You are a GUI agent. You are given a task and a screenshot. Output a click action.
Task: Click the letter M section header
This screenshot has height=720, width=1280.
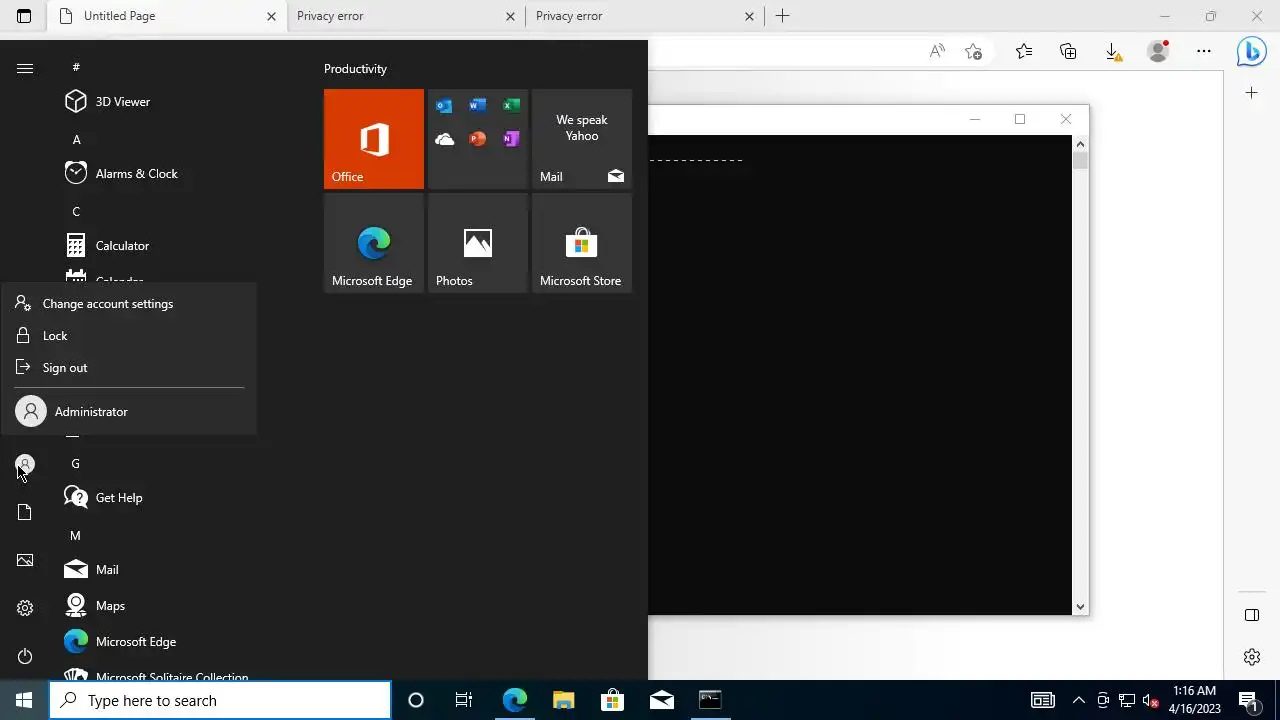point(75,536)
